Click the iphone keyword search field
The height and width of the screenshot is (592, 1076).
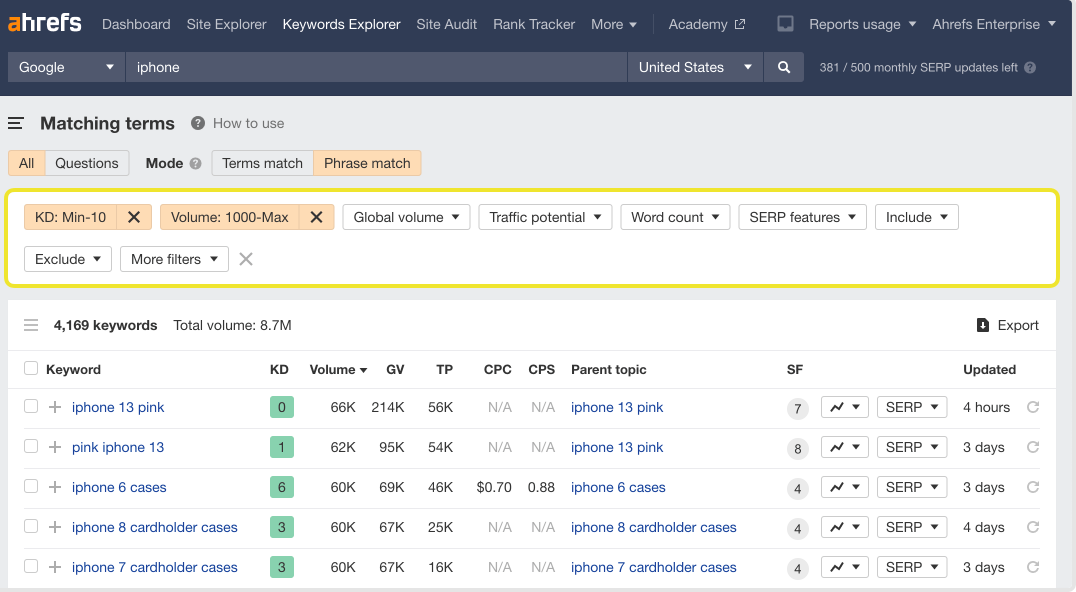tap(376, 67)
